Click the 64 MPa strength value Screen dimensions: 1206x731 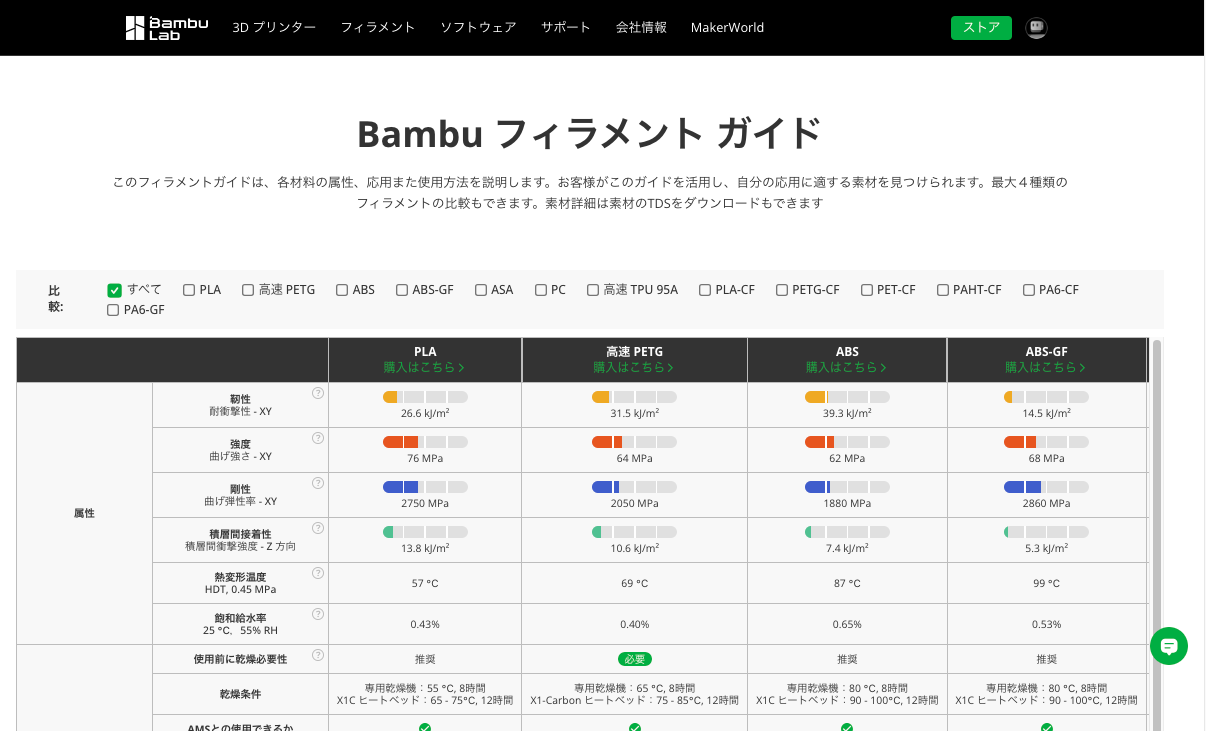pyautogui.click(x=634, y=458)
